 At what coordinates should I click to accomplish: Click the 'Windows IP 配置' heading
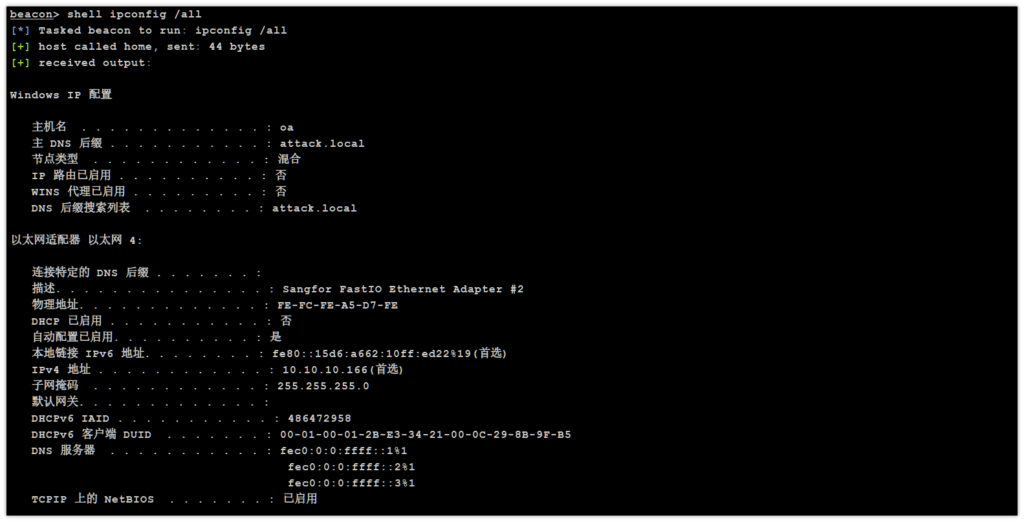[x=61, y=95]
